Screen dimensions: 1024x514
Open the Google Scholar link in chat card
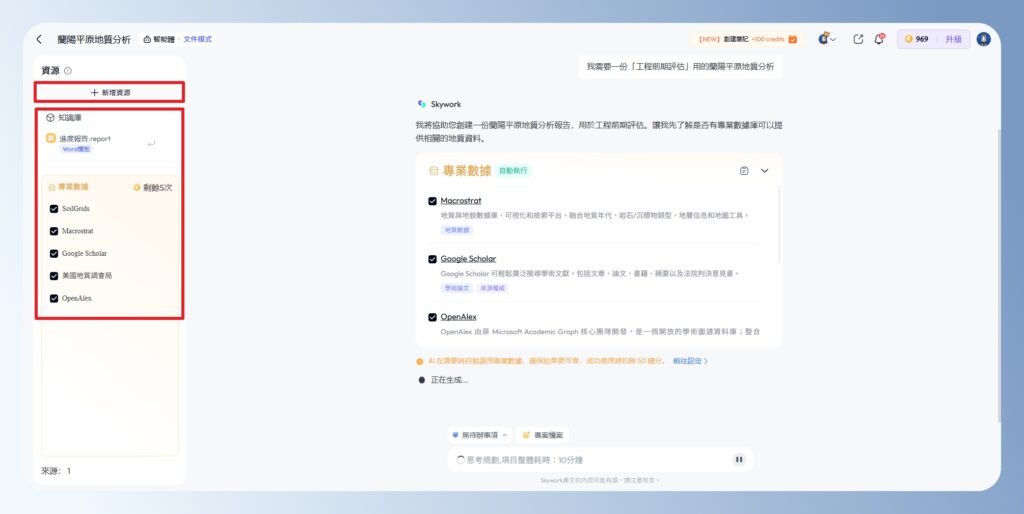[x=468, y=259]
